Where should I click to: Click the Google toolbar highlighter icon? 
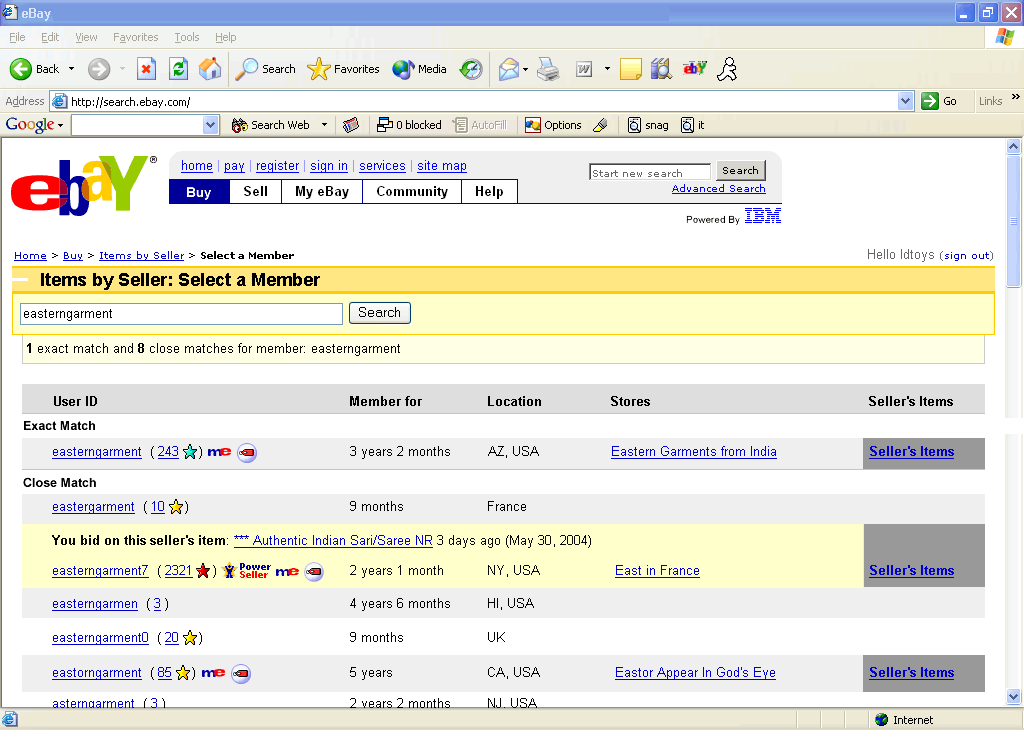point(601,125)
